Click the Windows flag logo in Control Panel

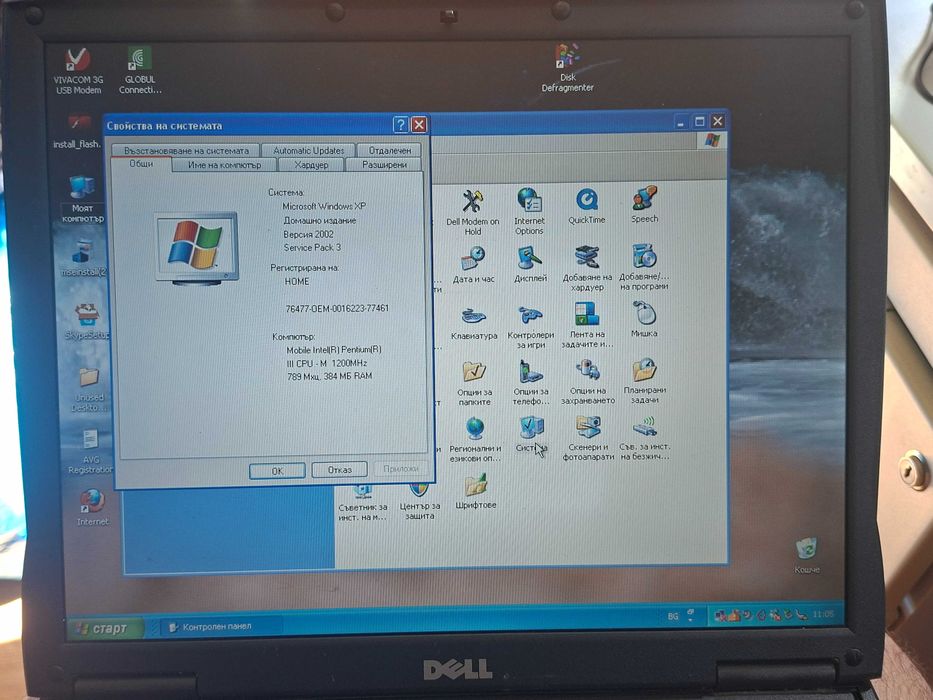click(x=712, y=140)
